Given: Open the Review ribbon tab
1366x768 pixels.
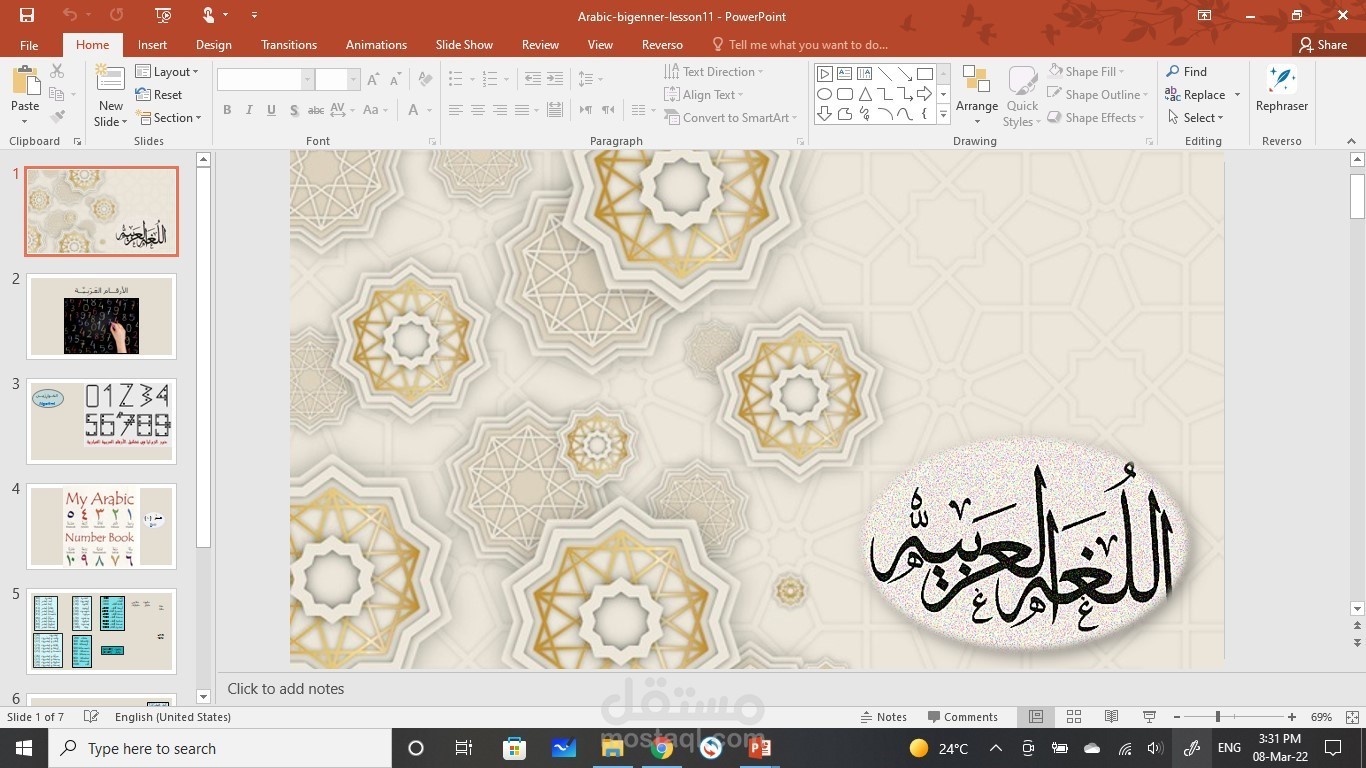Looking at the screenshot, I should (539, 45).
